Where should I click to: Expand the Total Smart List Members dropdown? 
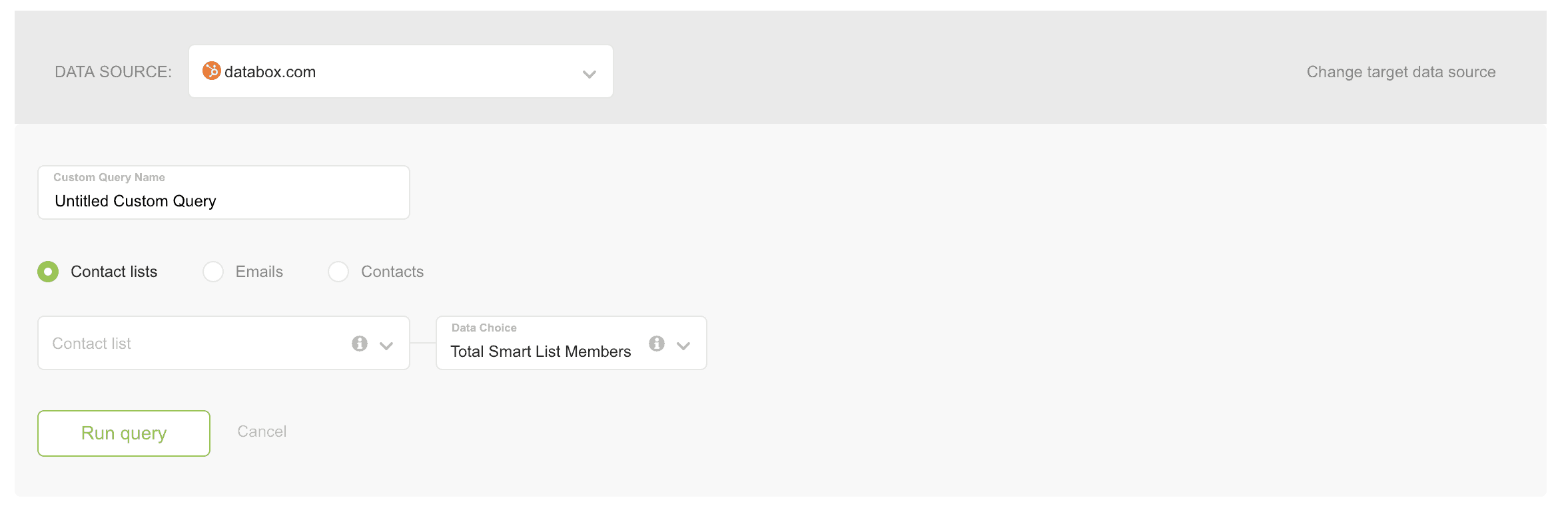coord(541,351)
